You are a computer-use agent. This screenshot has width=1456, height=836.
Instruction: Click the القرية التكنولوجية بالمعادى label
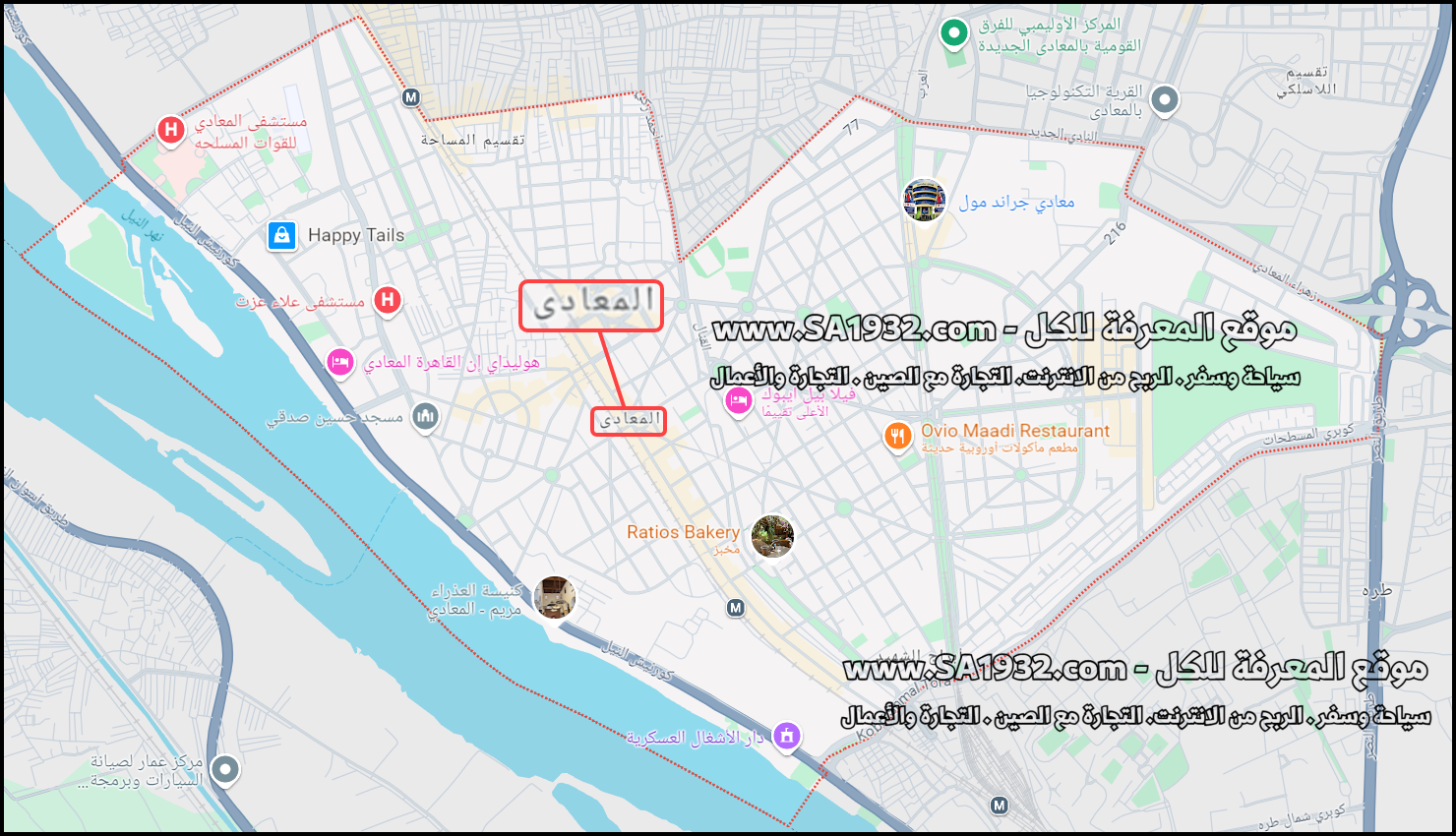tap(1084, 101)
